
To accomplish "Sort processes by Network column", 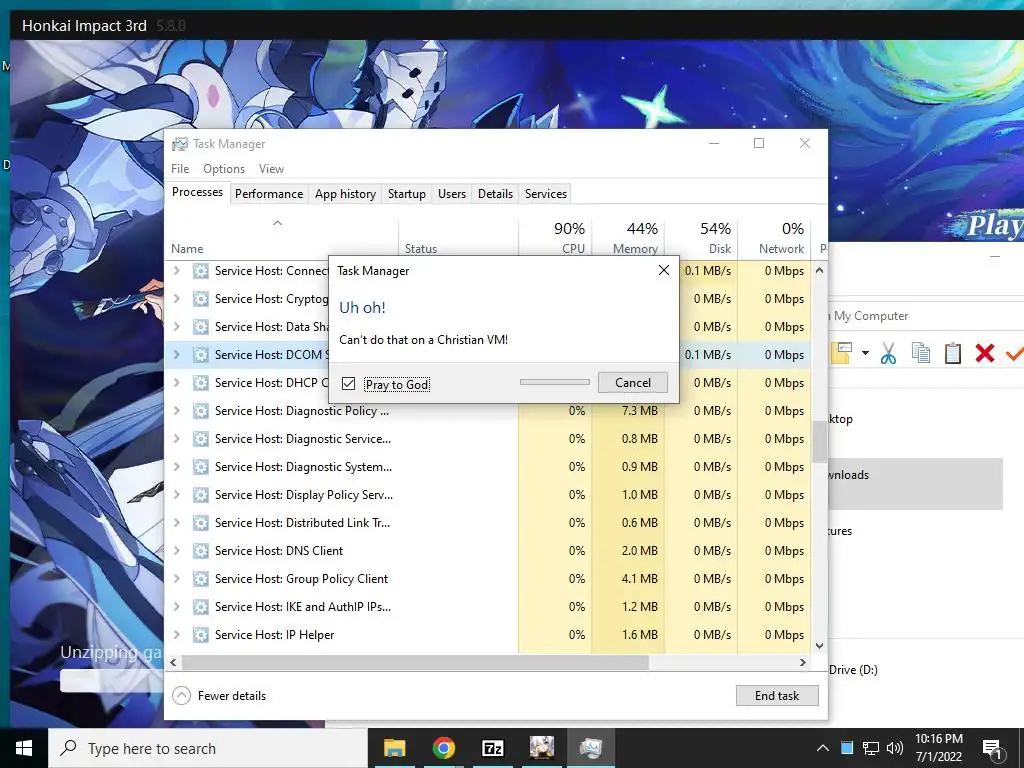I will [775, 238].
